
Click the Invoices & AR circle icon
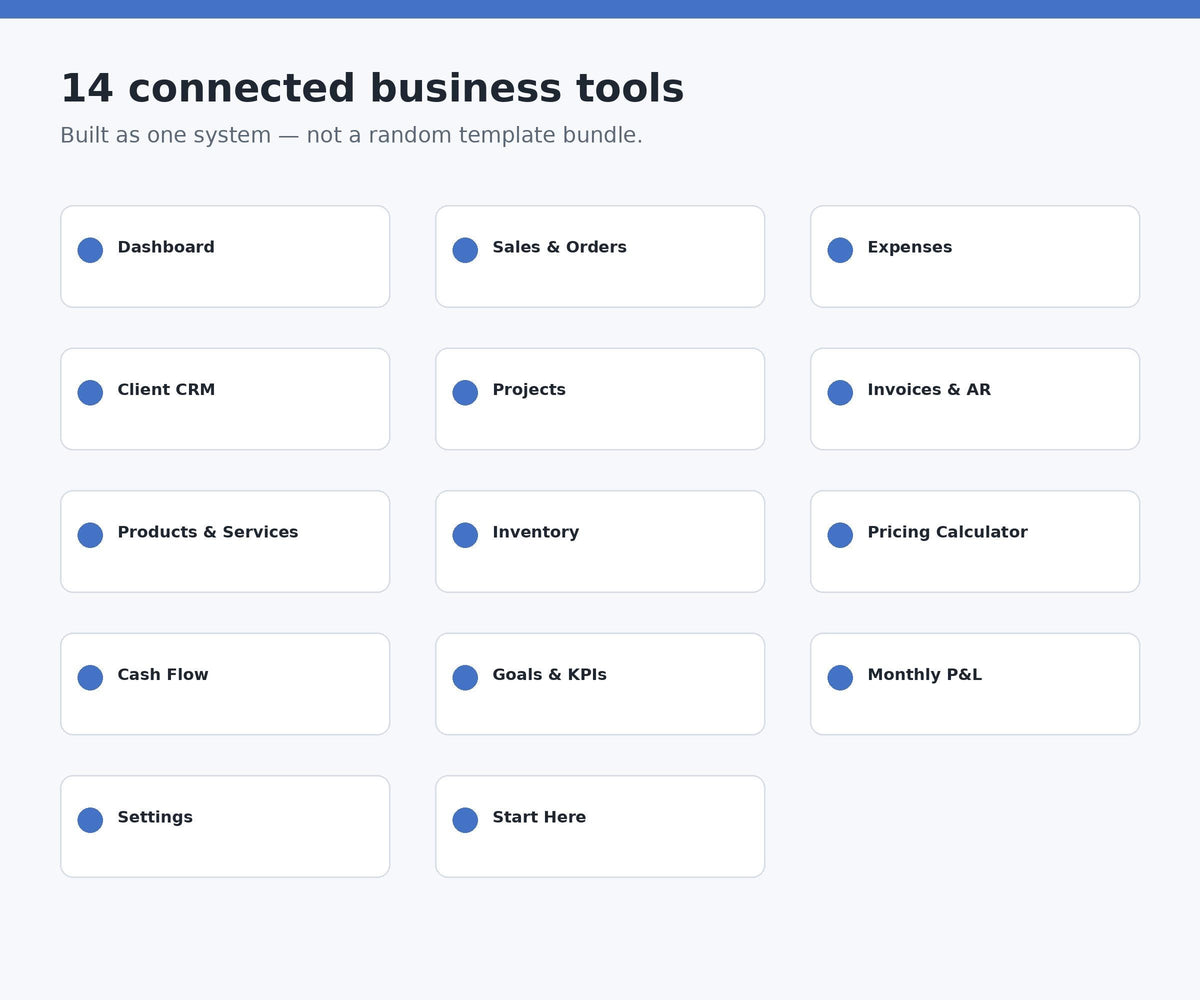point(840,393)
